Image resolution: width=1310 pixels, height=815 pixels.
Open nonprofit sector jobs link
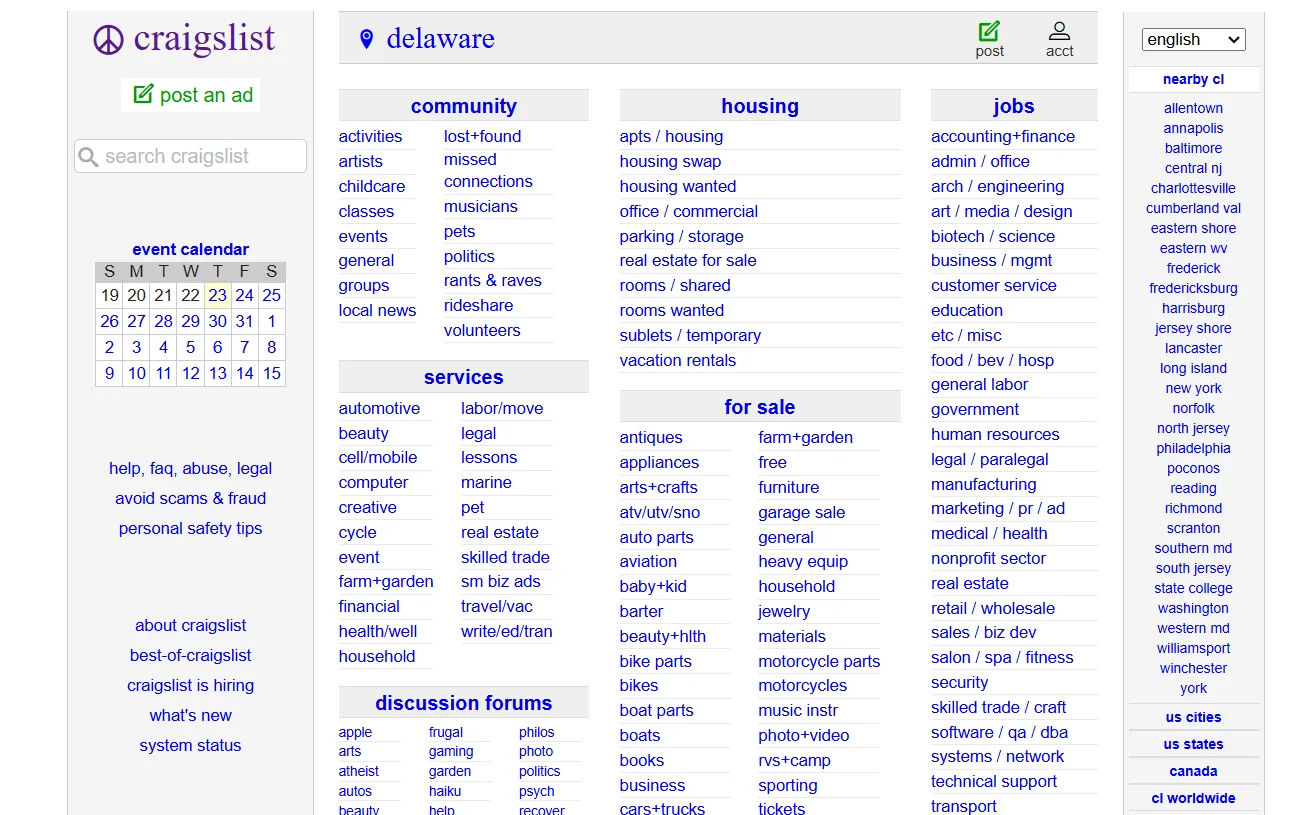click(988, 559)
